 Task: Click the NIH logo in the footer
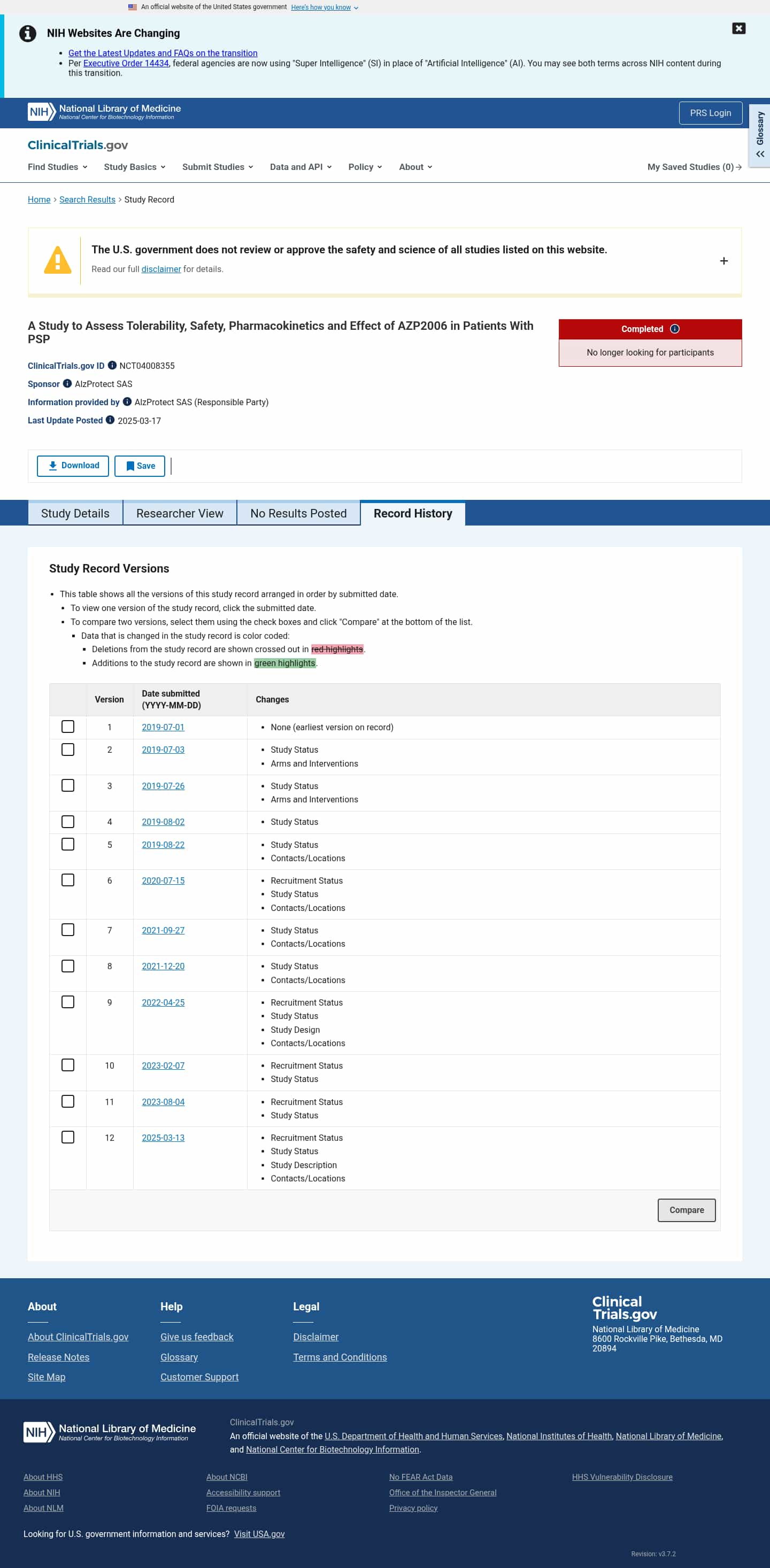click(110, 1432)
